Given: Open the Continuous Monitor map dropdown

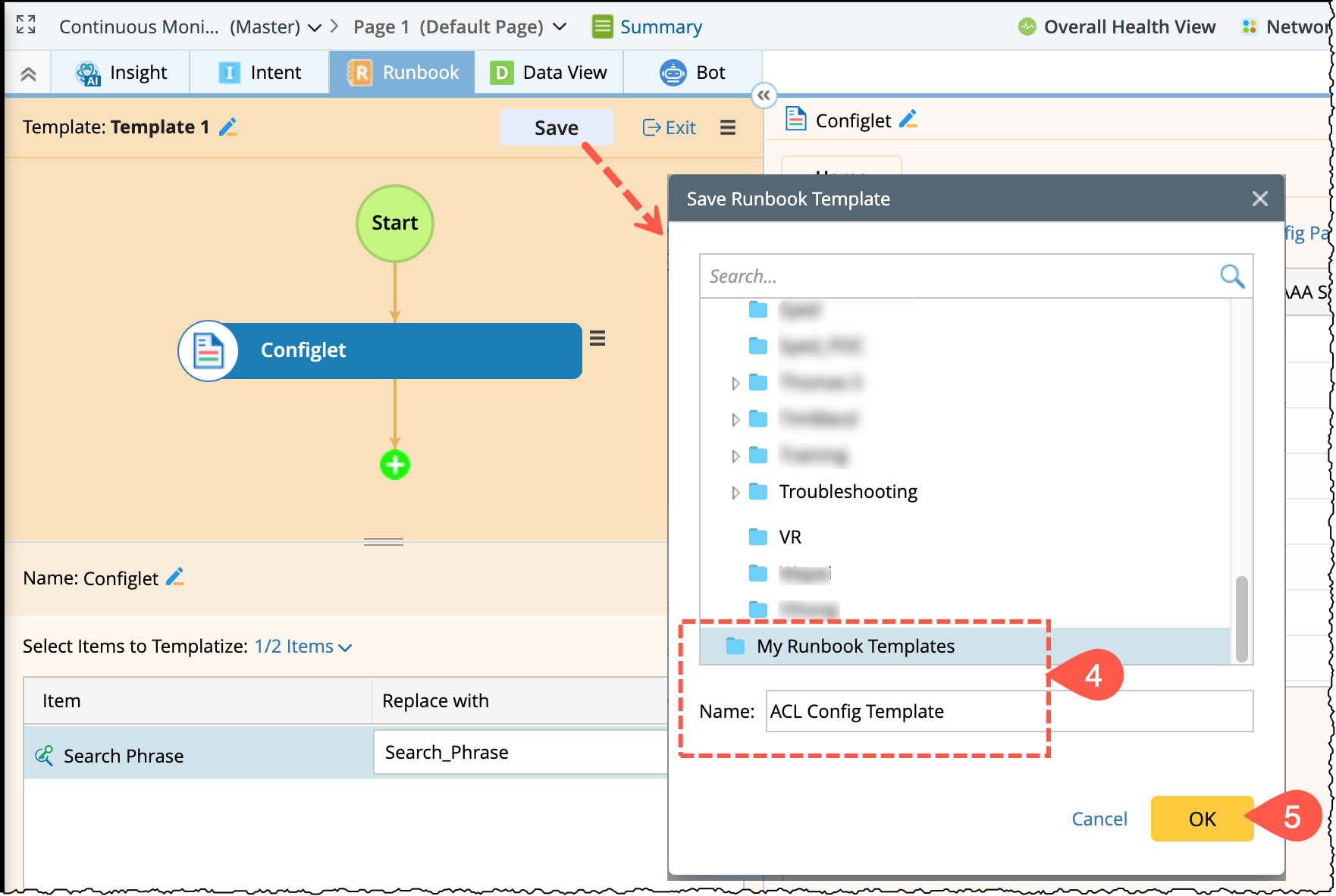Looking at the screenshot, I should pyautogui.click(x=314, y=28).
